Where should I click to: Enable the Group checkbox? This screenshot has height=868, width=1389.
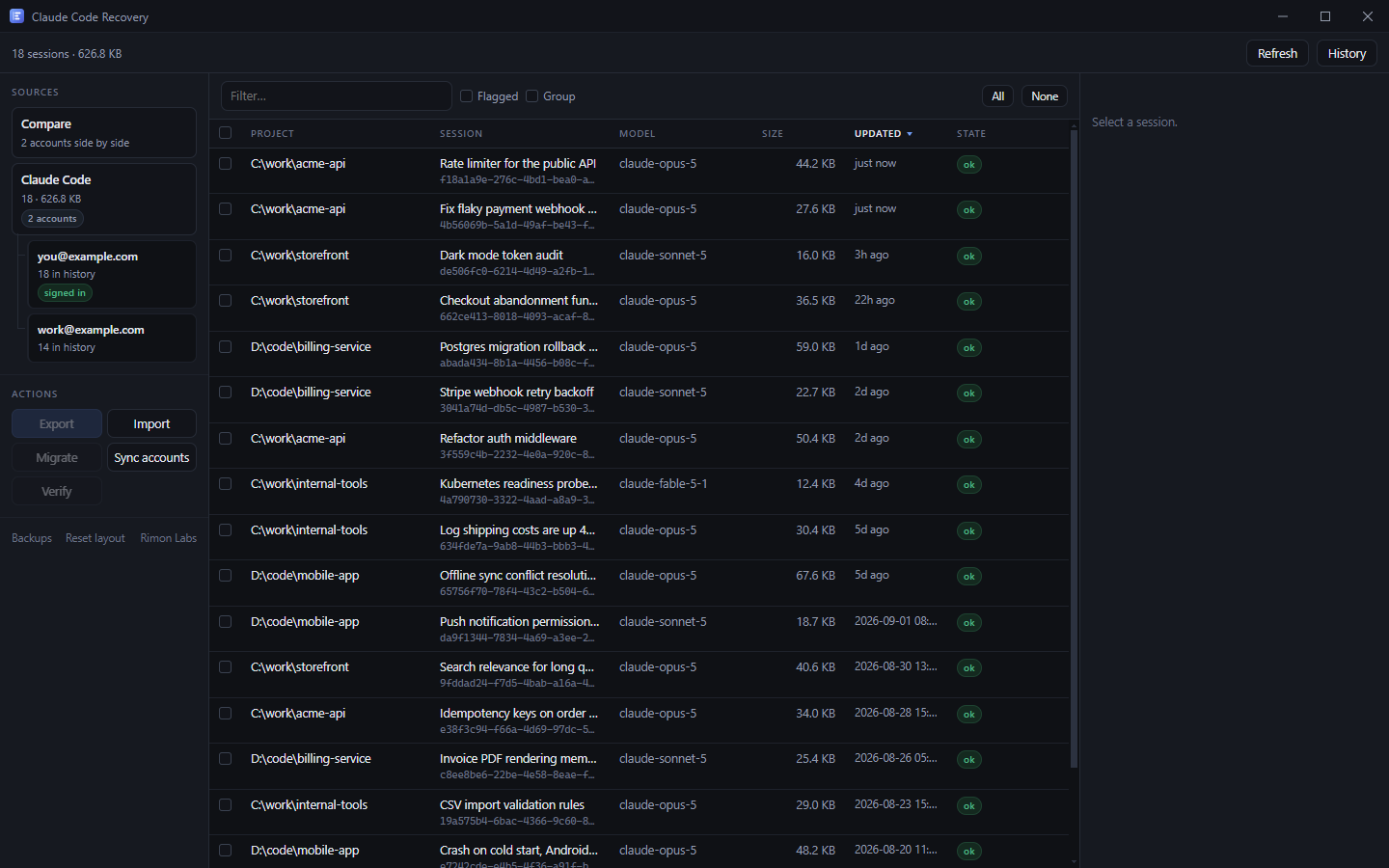pyautogui.click(x=531, y=96)
